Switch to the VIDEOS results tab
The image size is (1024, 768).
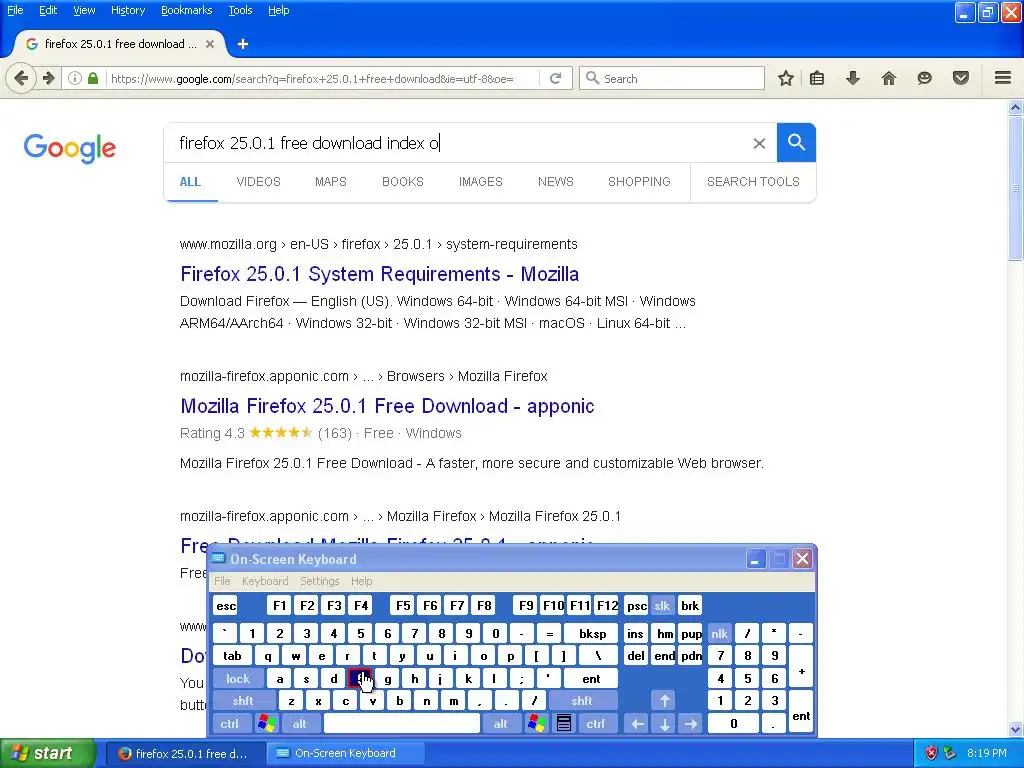(x=259, y=182)
